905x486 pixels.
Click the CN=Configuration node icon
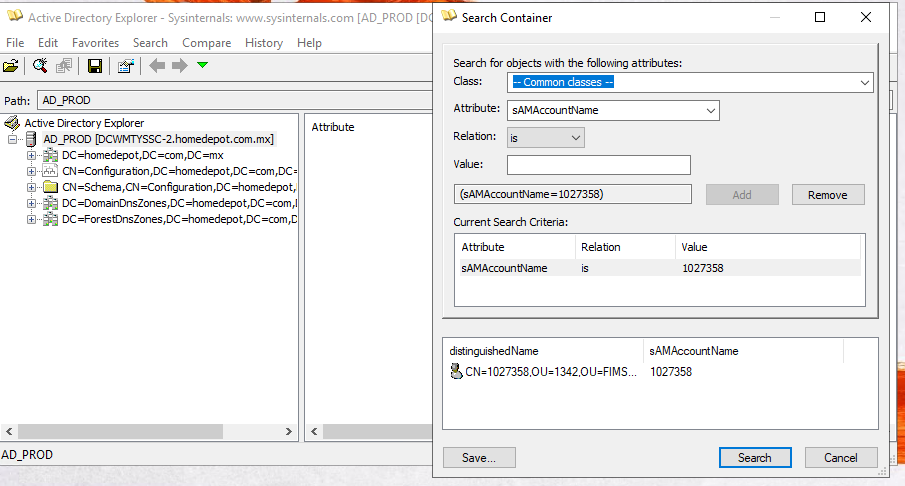tap(51, 171)
